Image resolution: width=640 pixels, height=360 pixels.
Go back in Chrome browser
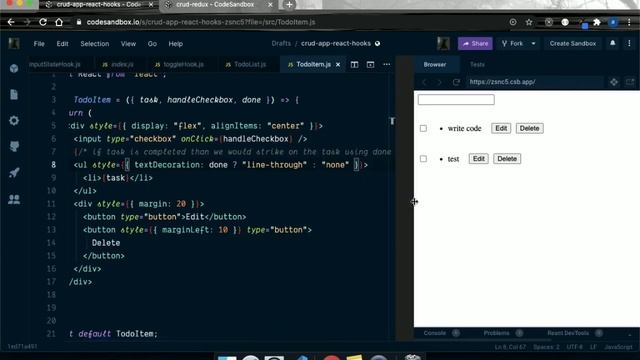pos(11,22)
